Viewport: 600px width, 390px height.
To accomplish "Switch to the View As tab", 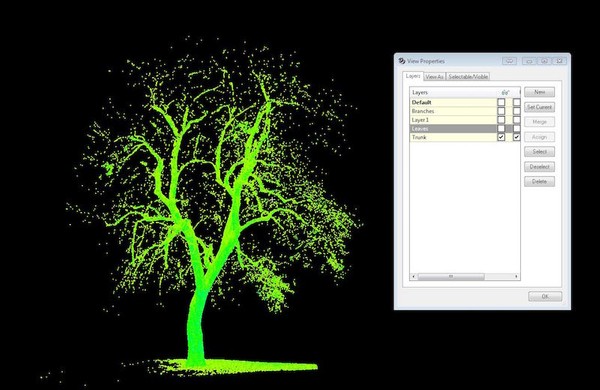I will click(434, 77).
